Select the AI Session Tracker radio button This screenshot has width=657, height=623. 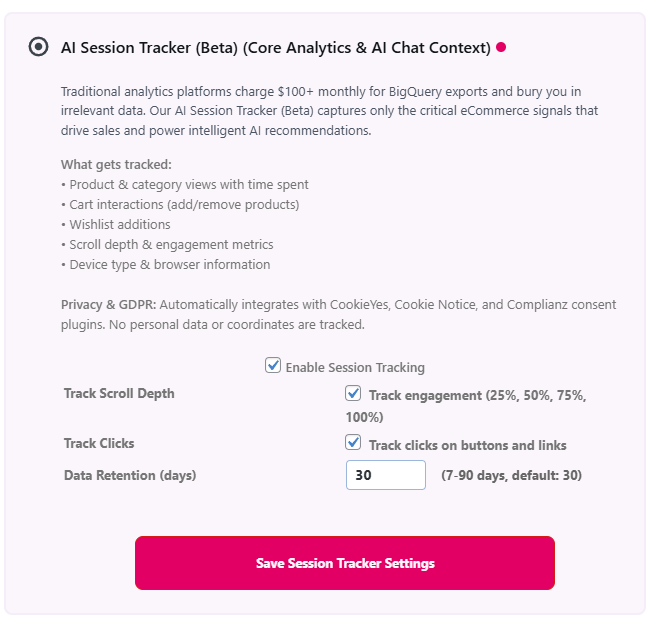point(38,47)
